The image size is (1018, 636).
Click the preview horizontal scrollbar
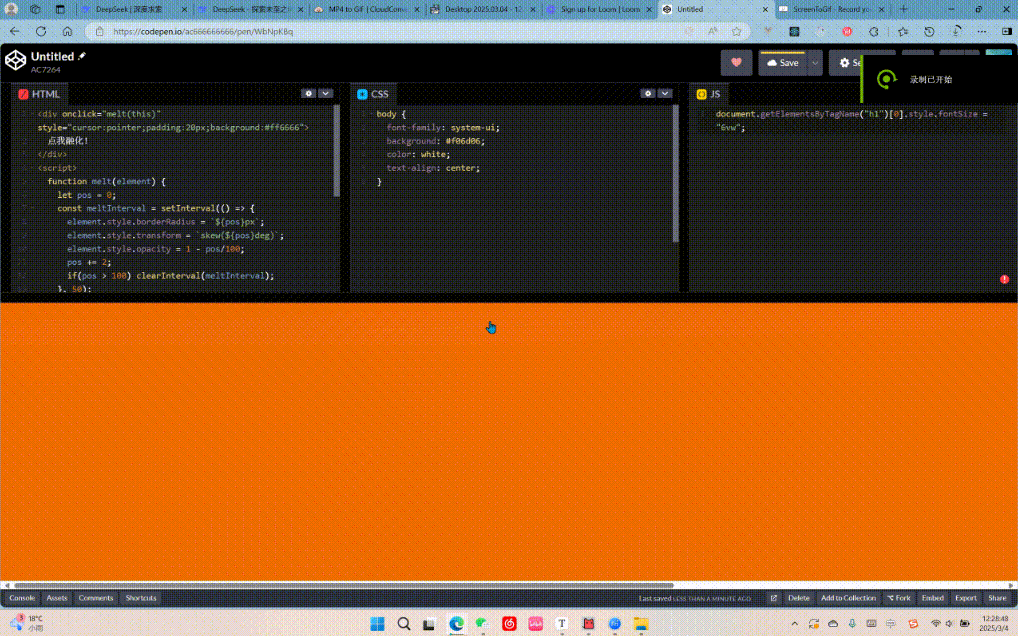point(344,585)
